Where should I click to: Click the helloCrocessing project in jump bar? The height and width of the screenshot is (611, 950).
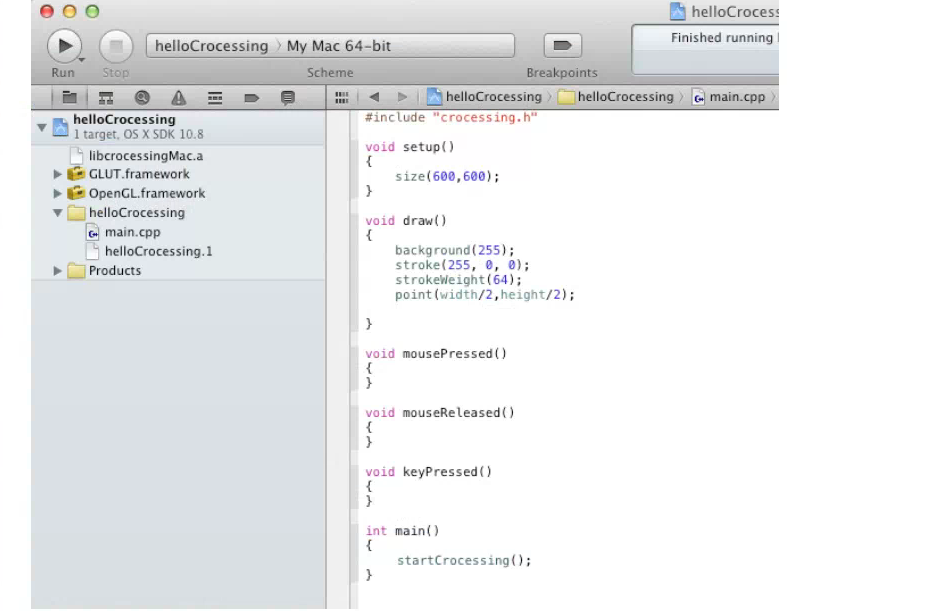pyautogui.click(x=485, y=97)
